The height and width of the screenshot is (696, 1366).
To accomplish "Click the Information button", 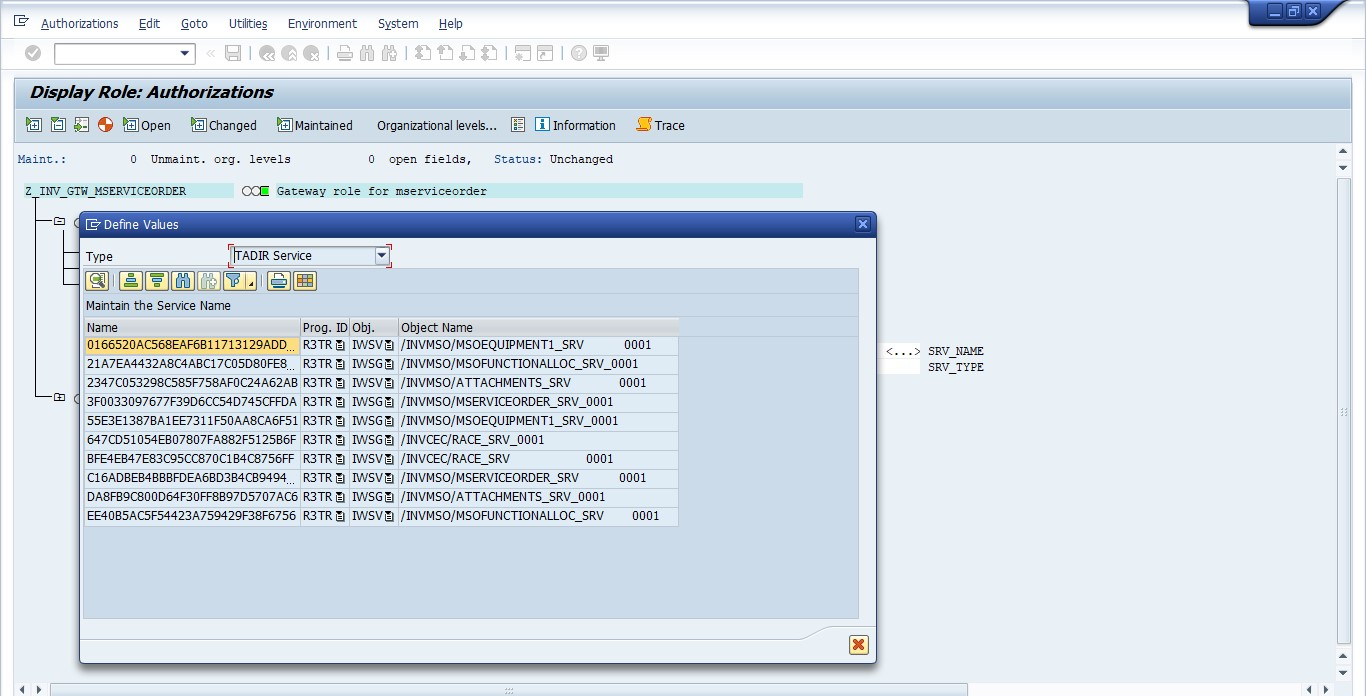I will pyautogui.click(x=575, y=125).
